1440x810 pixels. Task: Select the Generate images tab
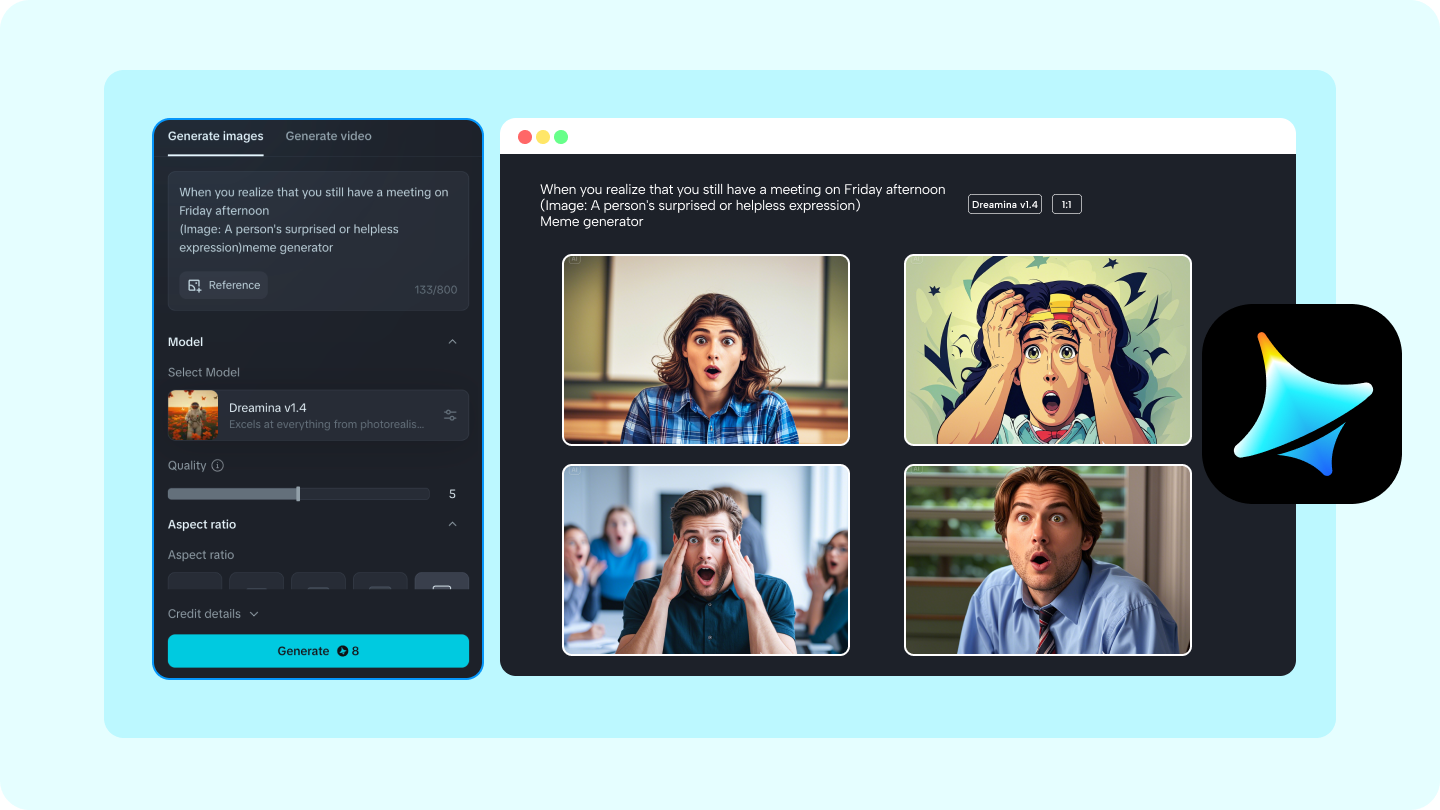point(215,136)
